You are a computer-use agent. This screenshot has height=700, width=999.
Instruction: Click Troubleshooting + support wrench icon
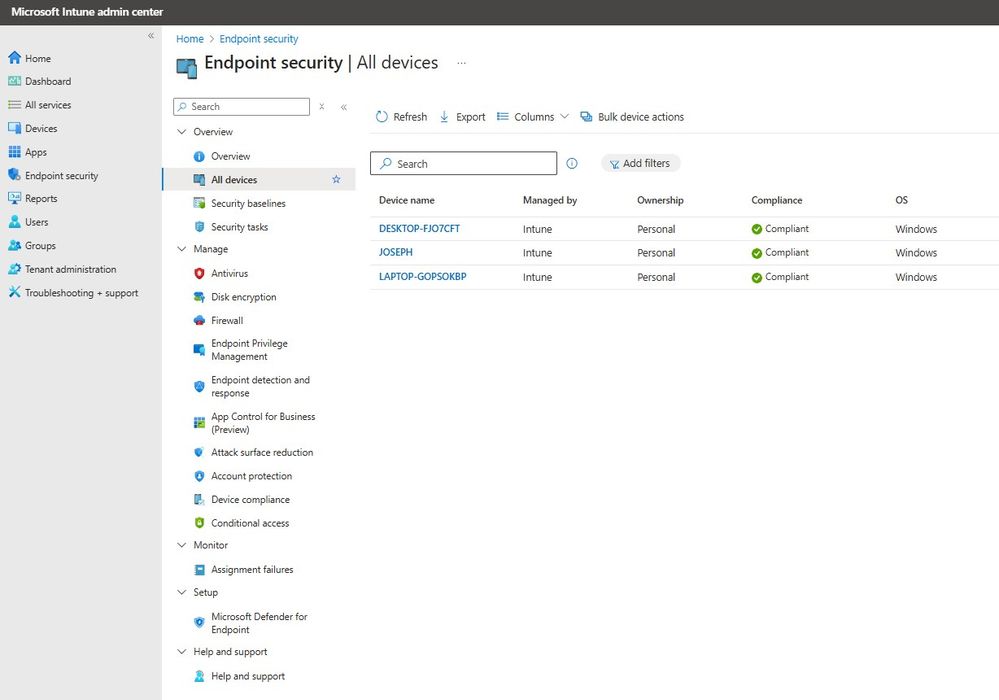[x=14, y=292]
